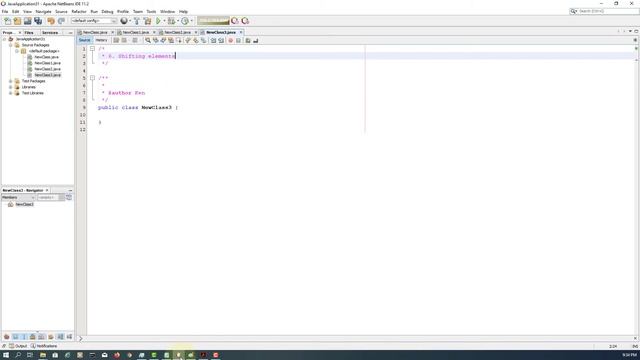Open the Notifications button in status bar
Image resolution: width=640 pixels, height=360 pixels.
point(44,346)
